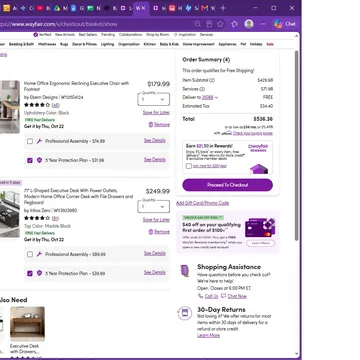360x360 pixels.
Task: Switch to the Gmail browser tab
Action: click(x=205, y=8)
